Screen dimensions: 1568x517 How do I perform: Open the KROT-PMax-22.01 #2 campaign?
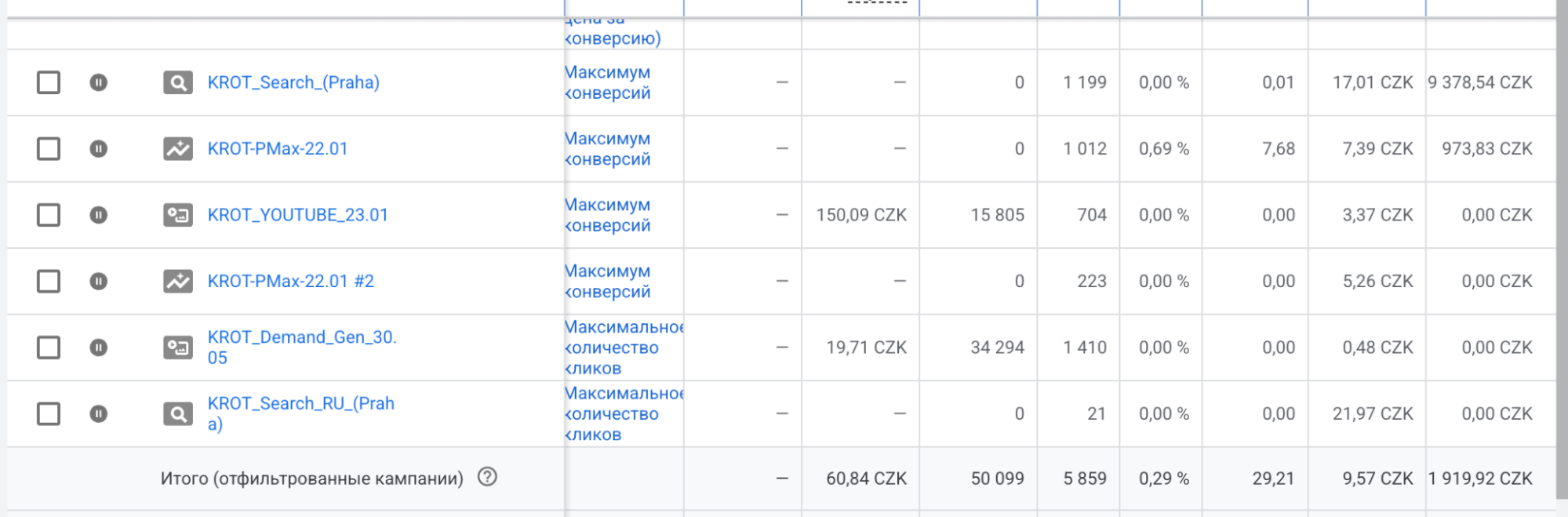290,281
